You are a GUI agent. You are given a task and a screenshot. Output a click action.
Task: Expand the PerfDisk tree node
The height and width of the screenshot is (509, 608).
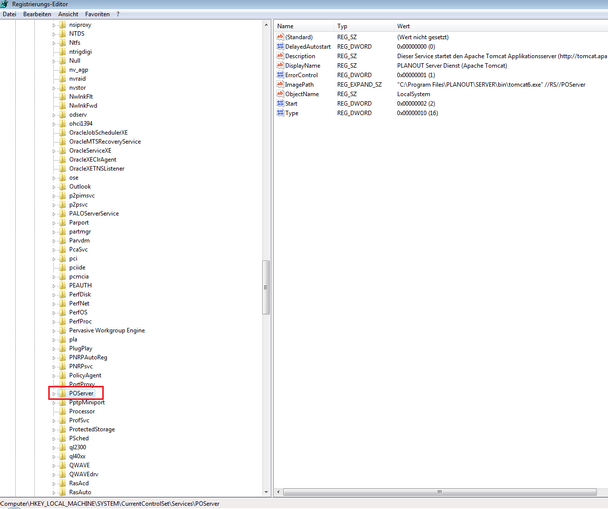pyautogui.click(x=54, y=295)
